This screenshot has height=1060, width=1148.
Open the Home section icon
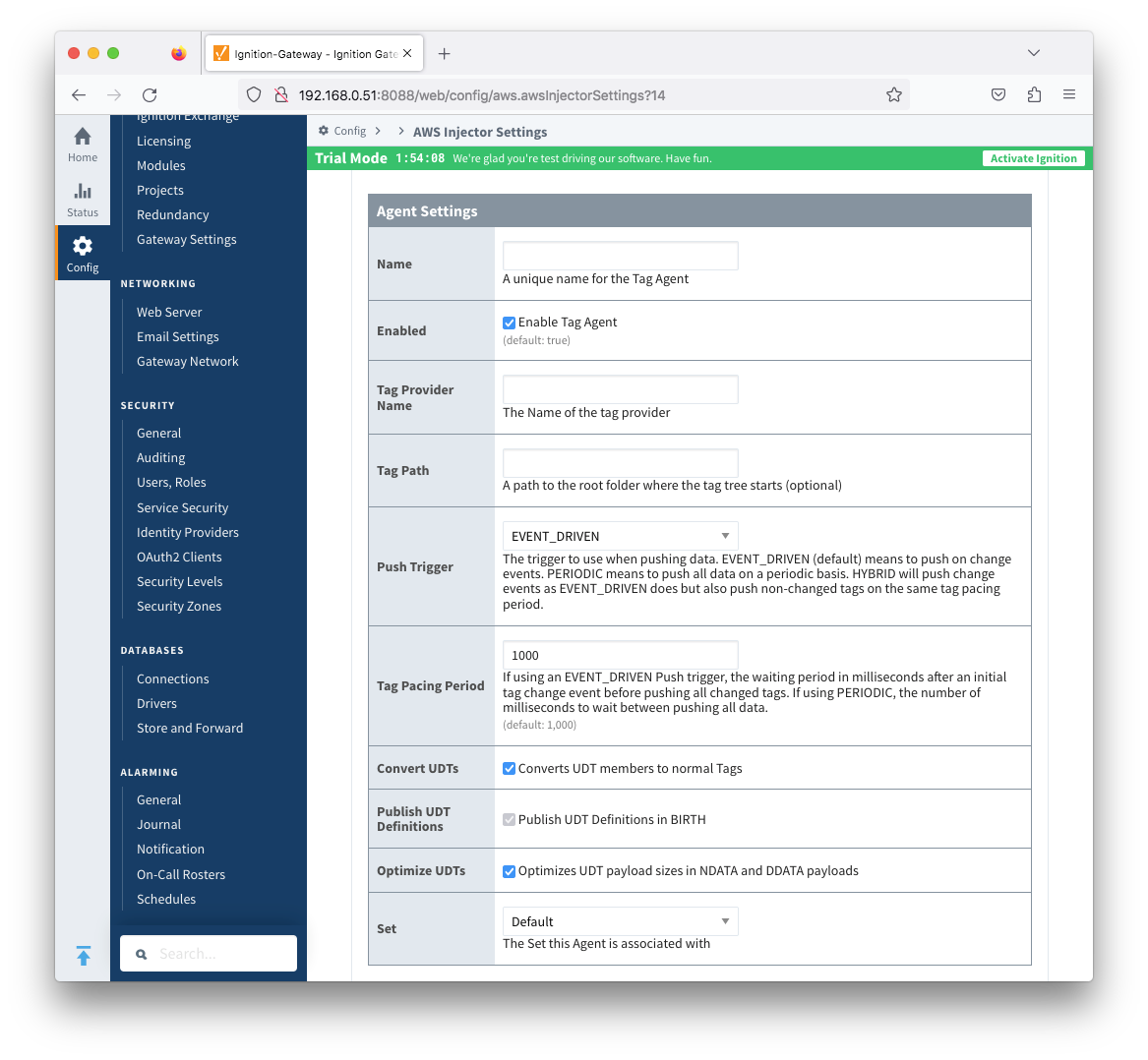click(83, 137)
